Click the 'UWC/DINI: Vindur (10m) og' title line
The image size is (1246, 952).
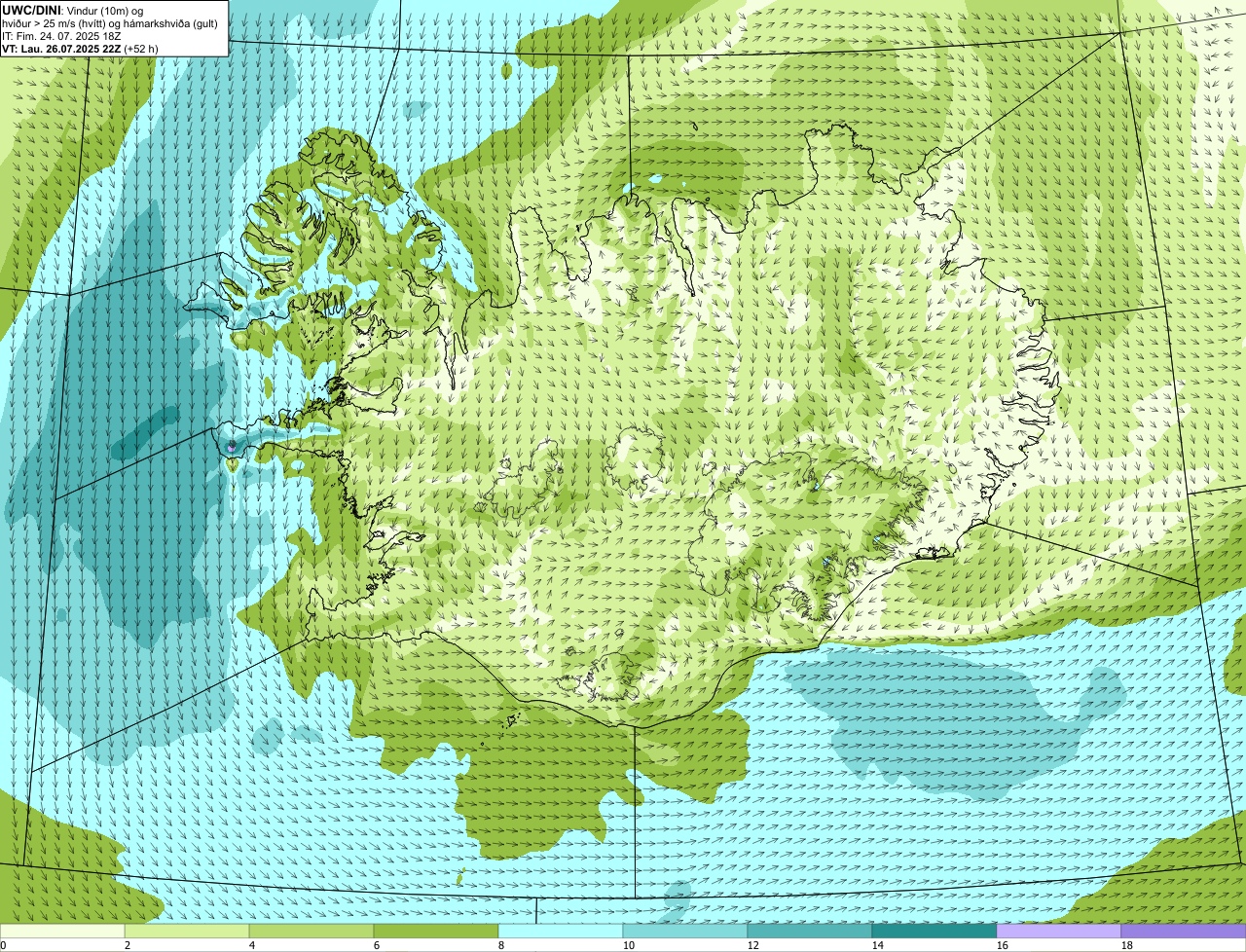coord(73,10)
